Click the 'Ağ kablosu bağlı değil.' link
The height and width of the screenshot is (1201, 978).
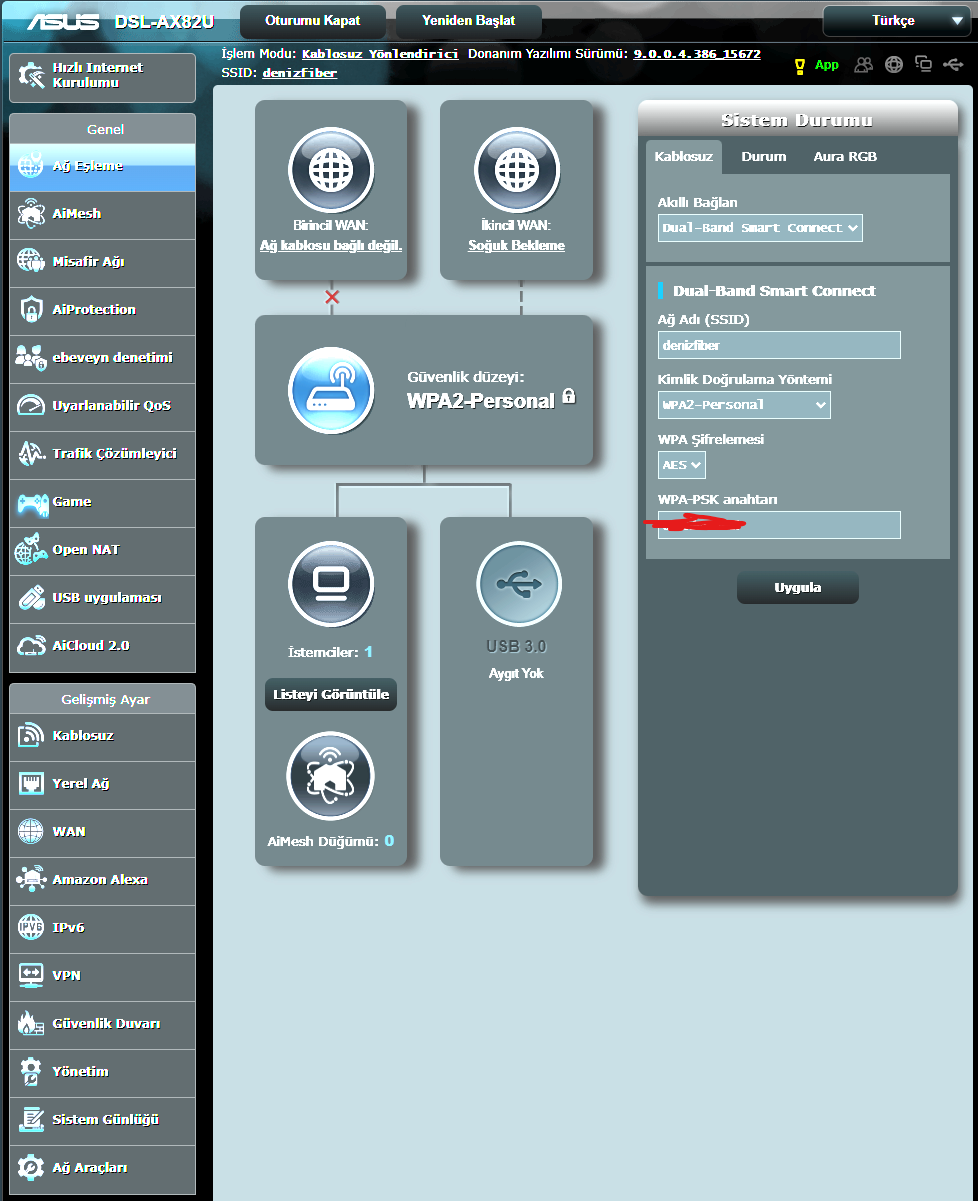(x=331, y=245)
